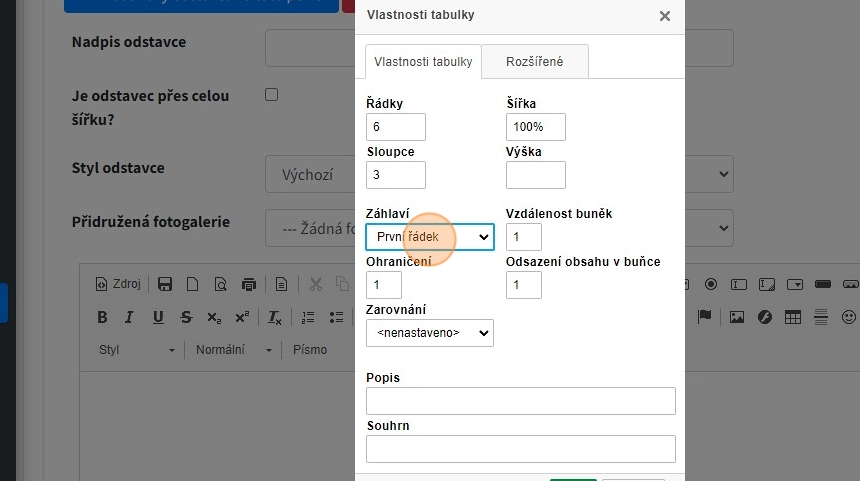Click the Řádky rows input field

(396, 127)
